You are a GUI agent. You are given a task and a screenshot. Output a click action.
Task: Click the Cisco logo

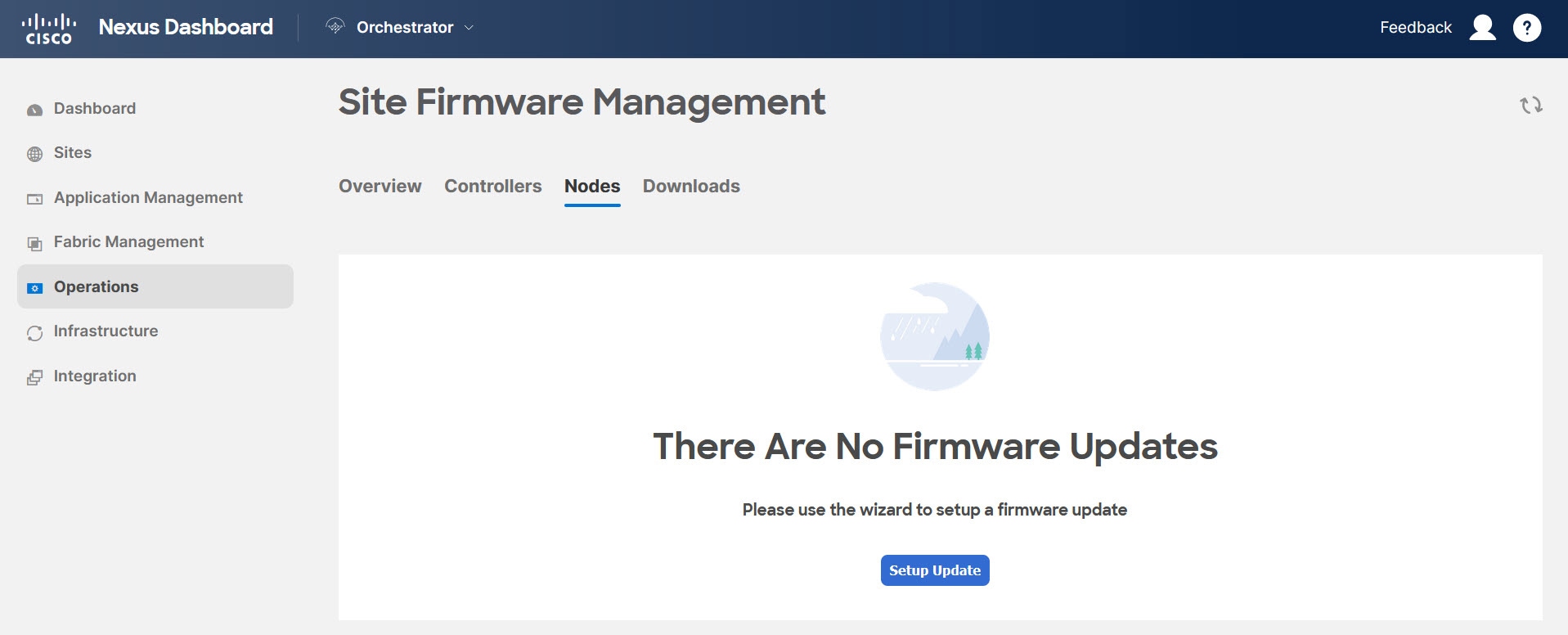pos(48,29)
